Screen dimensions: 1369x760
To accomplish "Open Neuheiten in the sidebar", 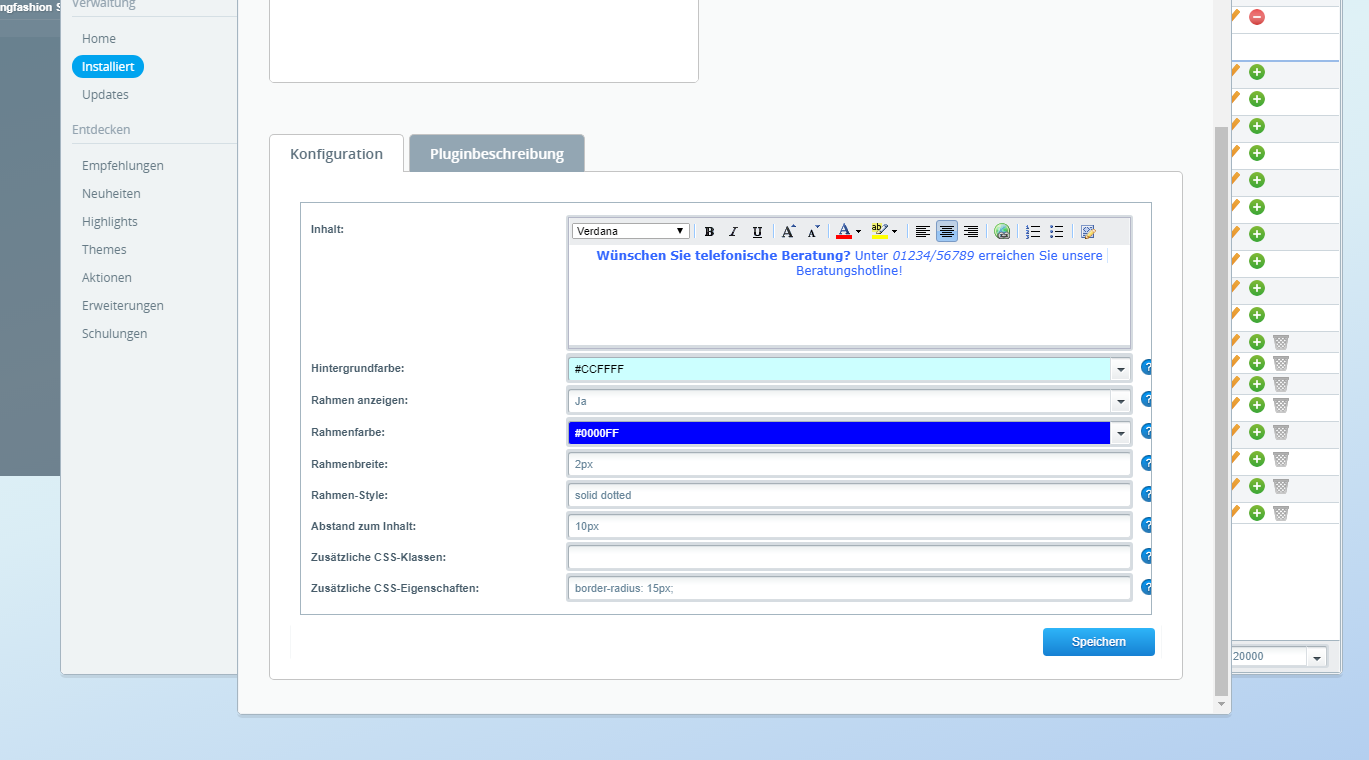I will tap(111, 194).
